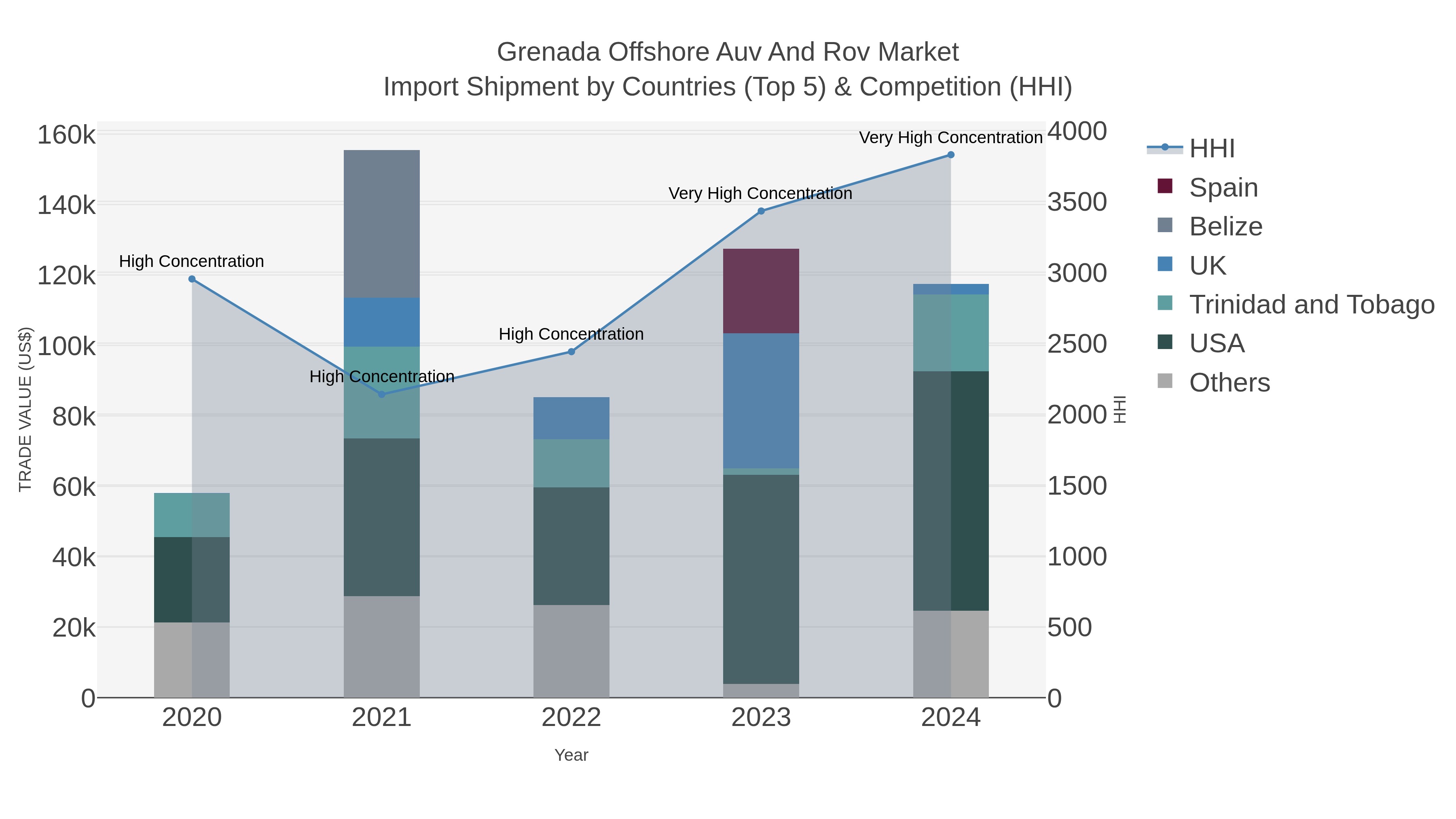
Task: Toggle the Spain legend entry
Action: coord(1208,188)
